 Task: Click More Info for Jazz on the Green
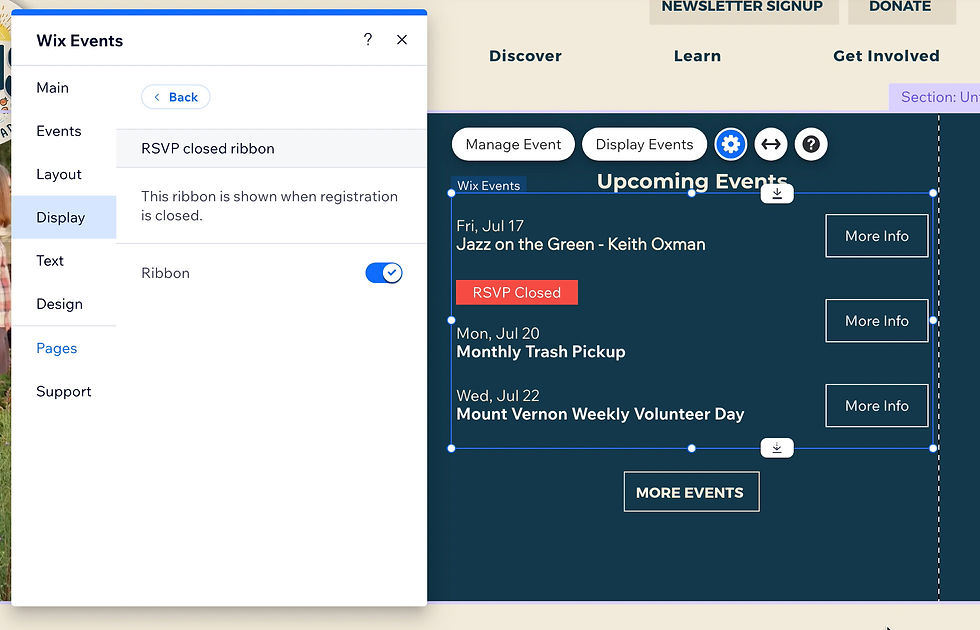pyautogui.click(x=877, y=236)
